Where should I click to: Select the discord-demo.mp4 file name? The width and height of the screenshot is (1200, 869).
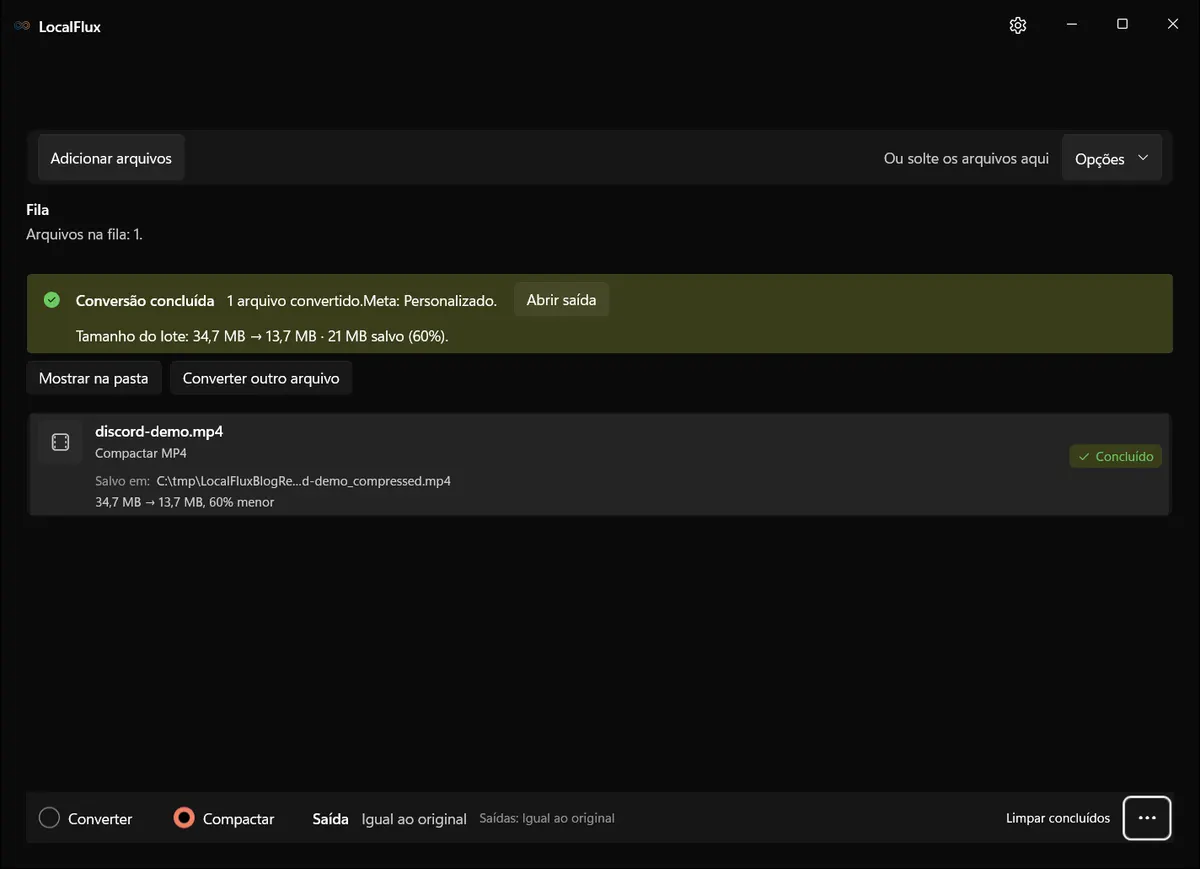pos(159,432)
